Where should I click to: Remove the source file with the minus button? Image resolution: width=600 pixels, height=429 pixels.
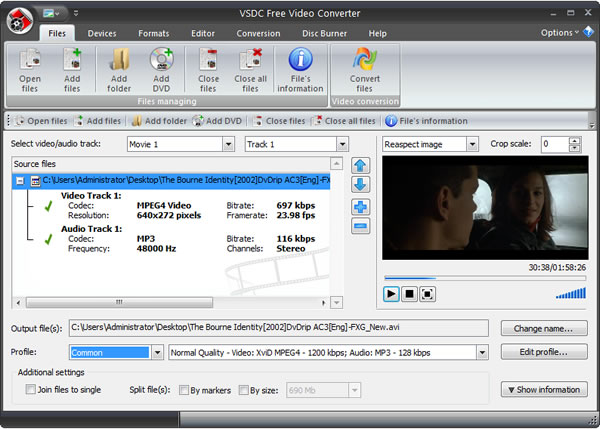(360, 226)
